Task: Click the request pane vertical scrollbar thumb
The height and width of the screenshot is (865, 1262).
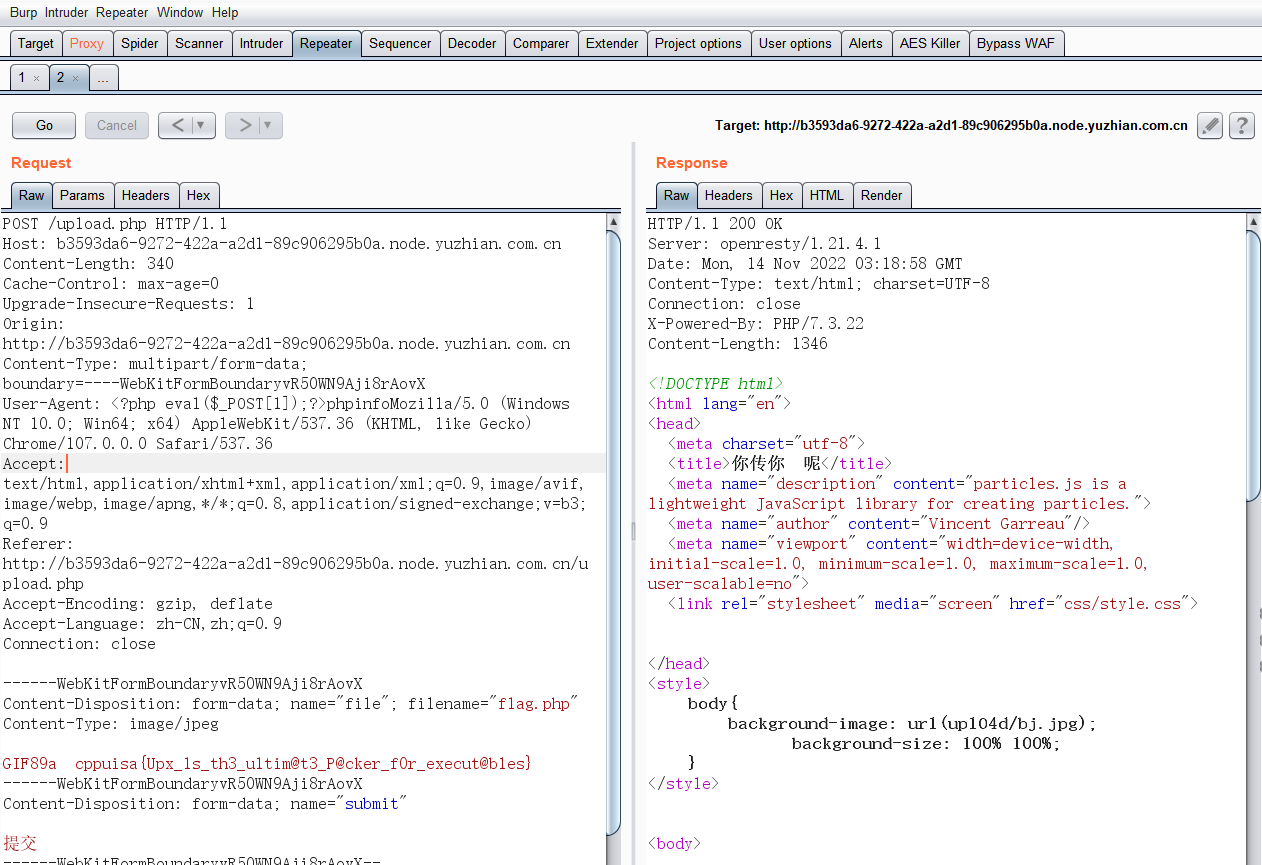Action: pyautogui.click(x=613, y=532)
